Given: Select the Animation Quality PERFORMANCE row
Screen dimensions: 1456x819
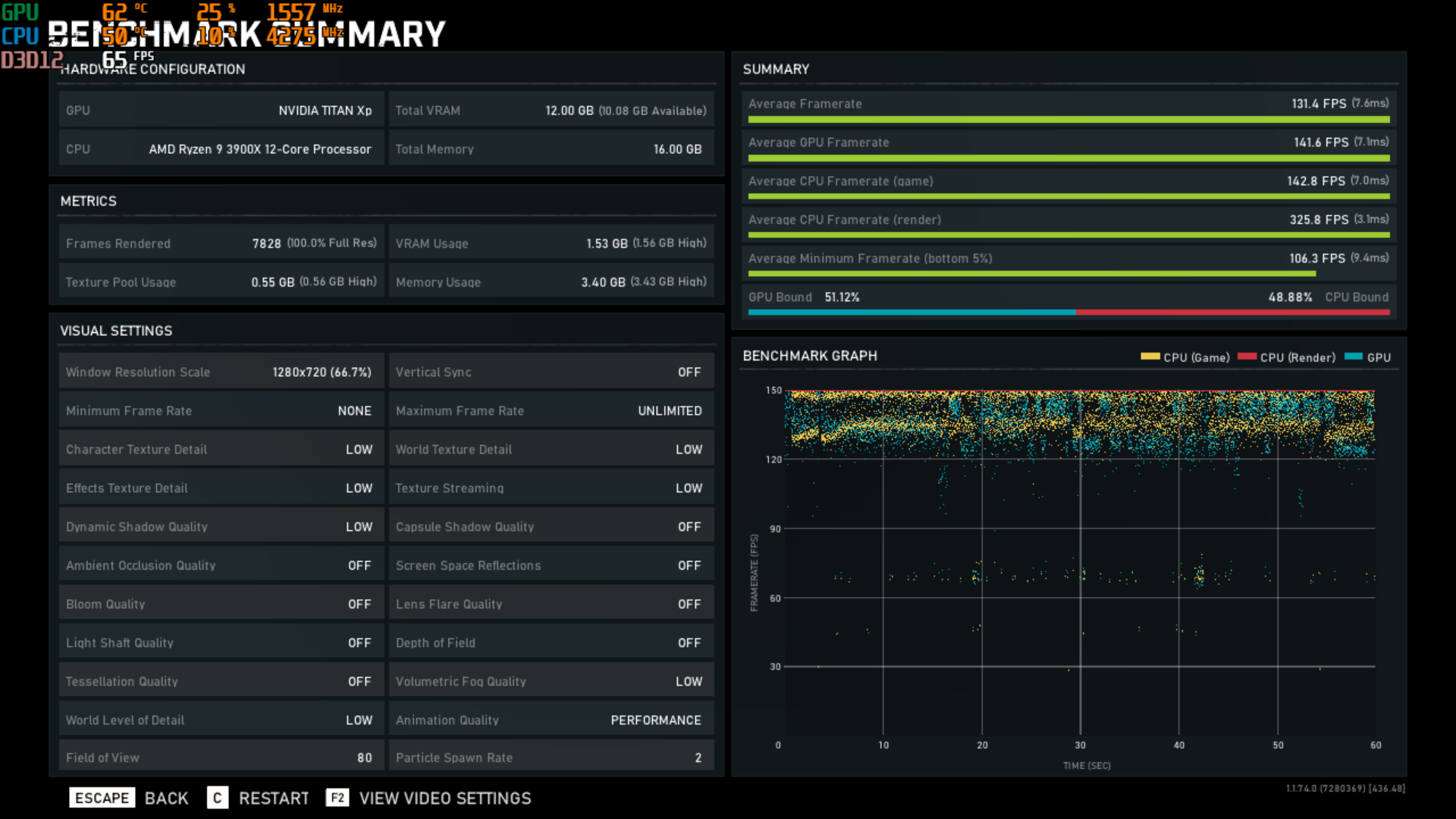Looking at the screenshot, I should click(x=551, y=720).
